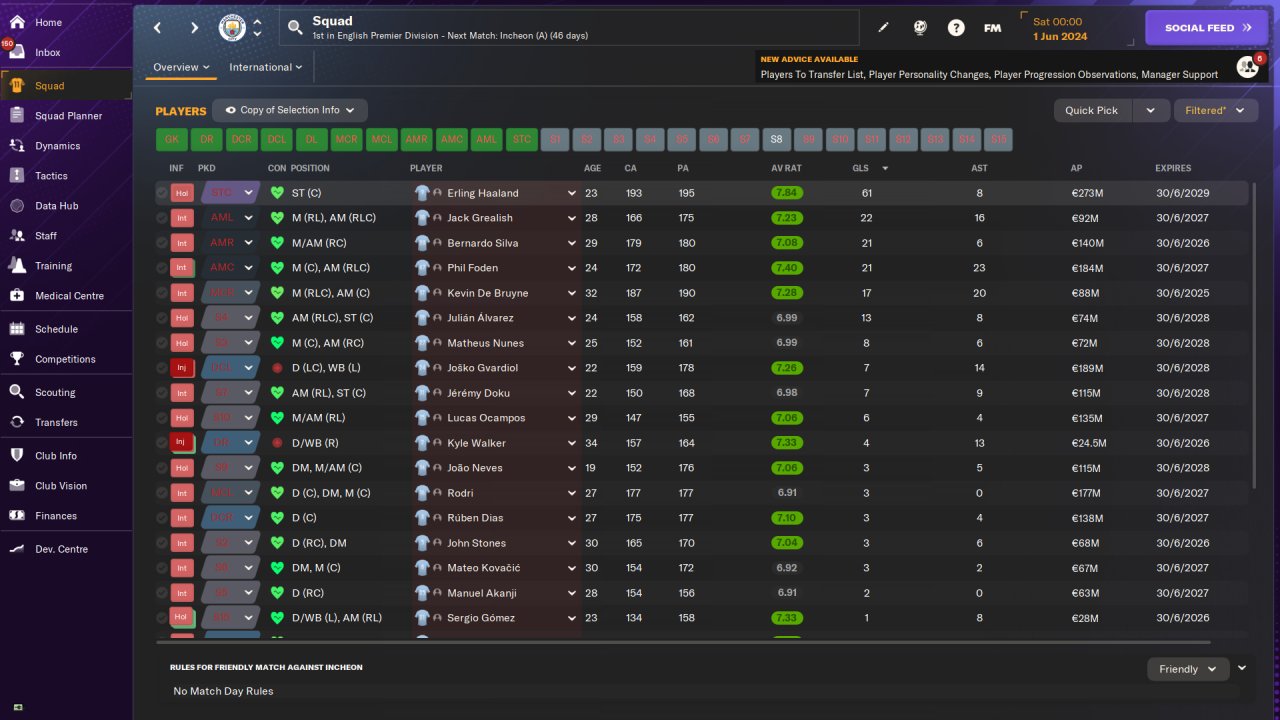
Task: Click the Quick Pick button
Action: point(1092,110)
